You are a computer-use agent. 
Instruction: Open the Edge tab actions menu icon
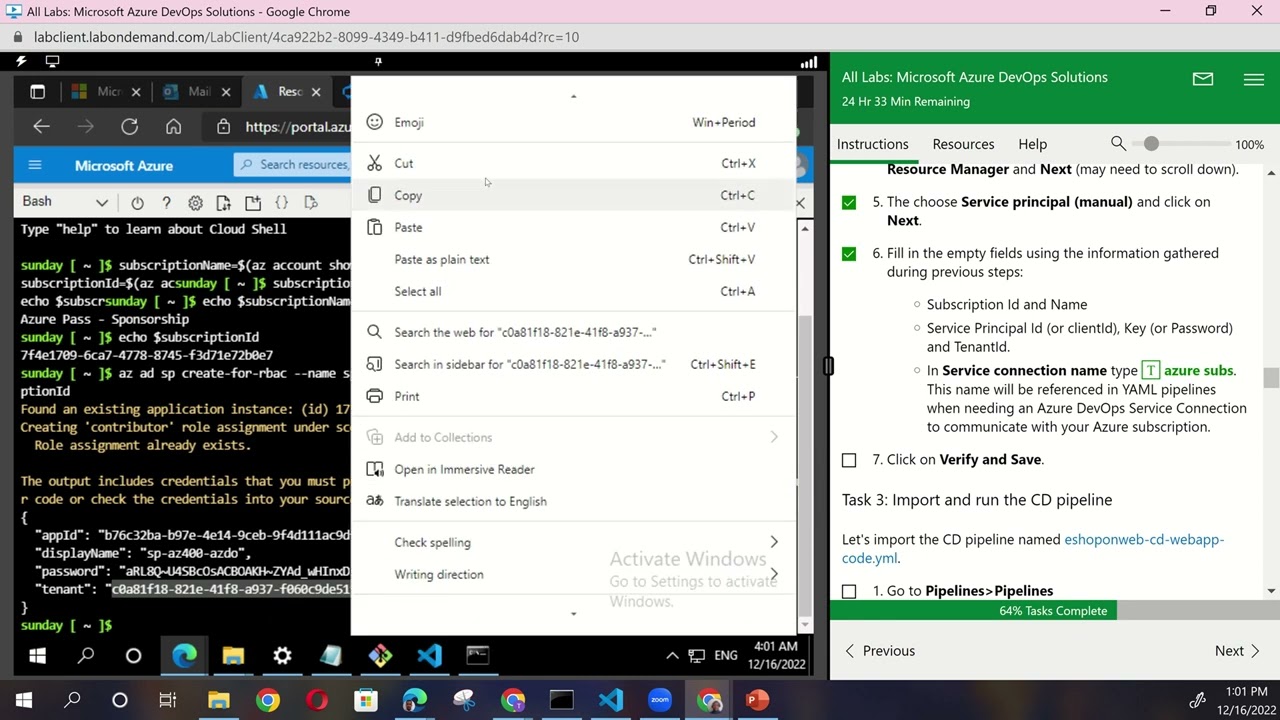pos(38,92)
